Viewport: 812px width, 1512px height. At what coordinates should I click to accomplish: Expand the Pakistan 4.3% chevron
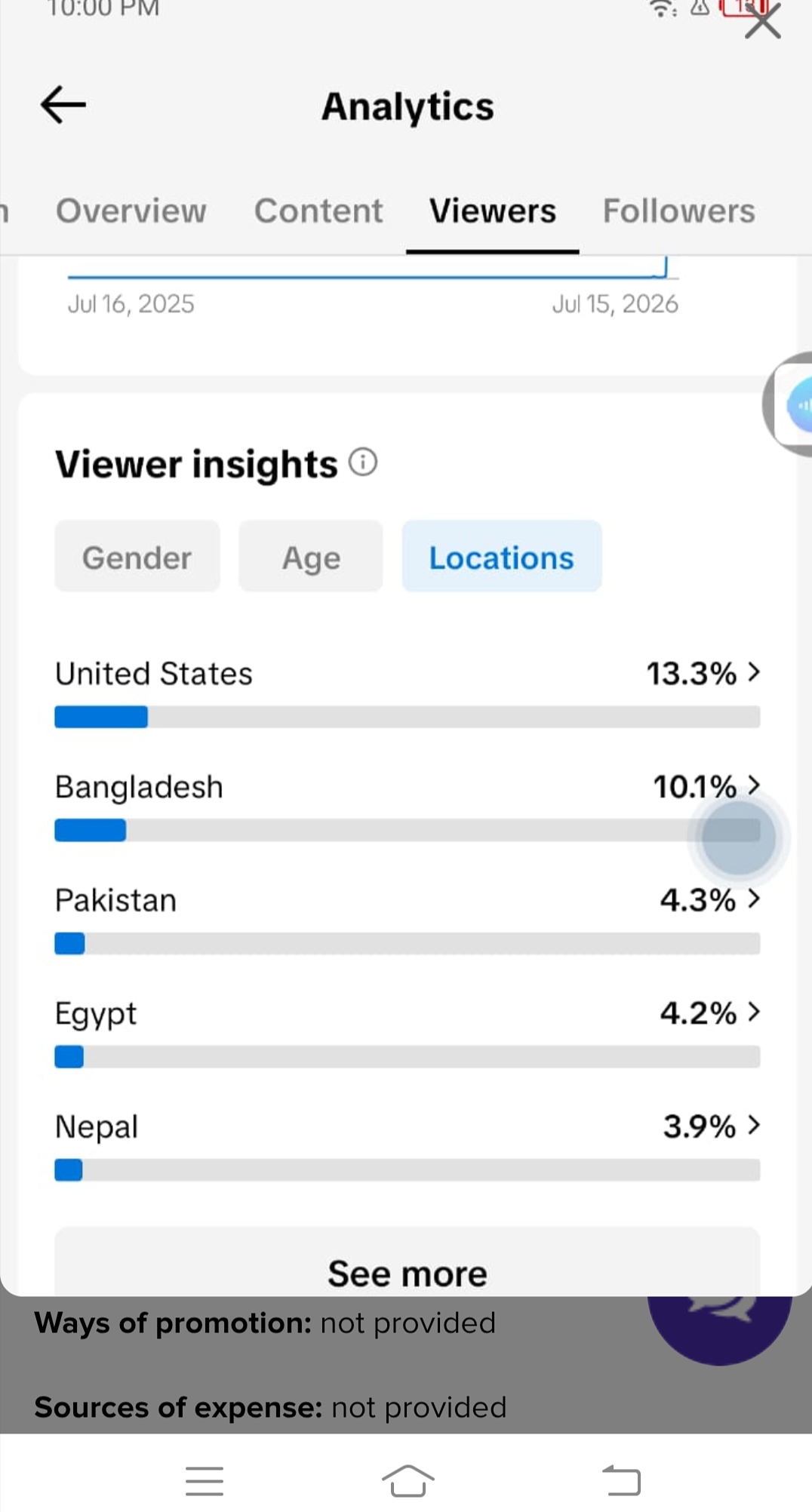click(x=753, y=899)
